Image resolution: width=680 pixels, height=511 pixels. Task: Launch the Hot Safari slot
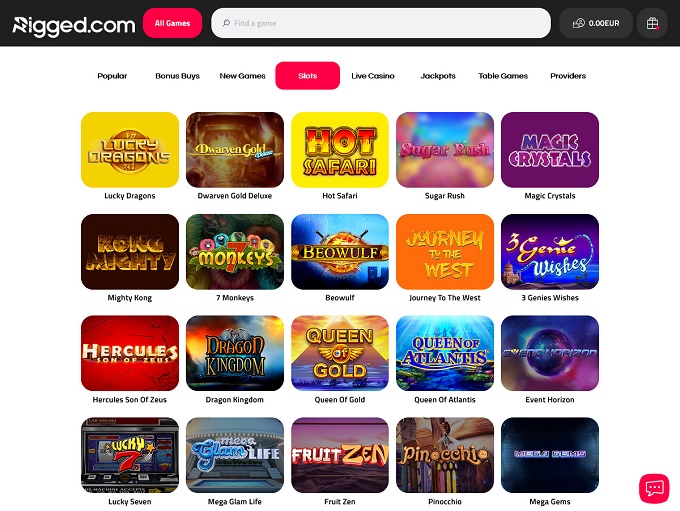[x=340, y=150]
